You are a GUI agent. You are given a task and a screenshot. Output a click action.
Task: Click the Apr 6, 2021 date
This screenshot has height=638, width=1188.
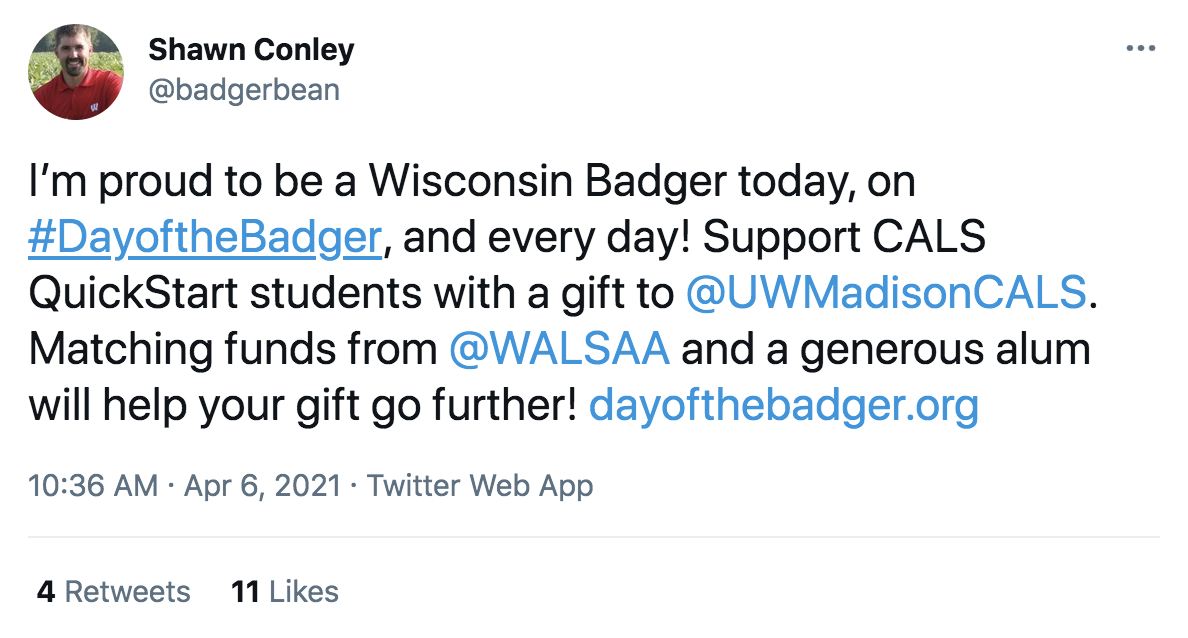pyautogui.click(x=263, y=487)
